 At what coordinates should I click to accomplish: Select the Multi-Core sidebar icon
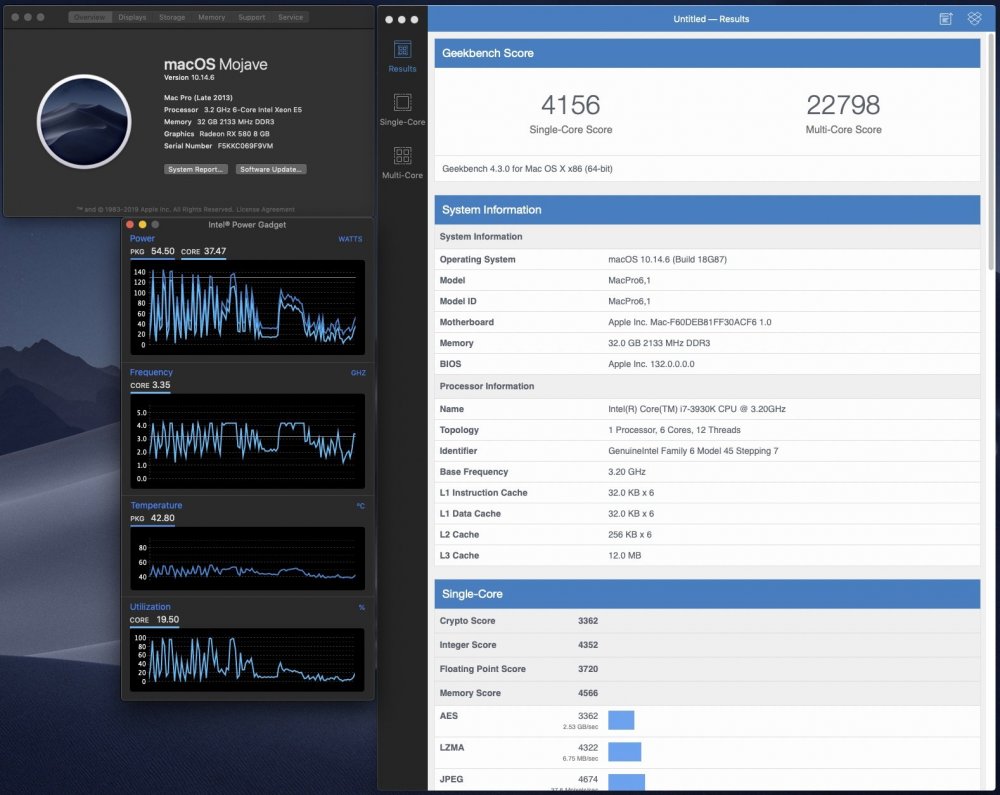(x=402, y=163)
